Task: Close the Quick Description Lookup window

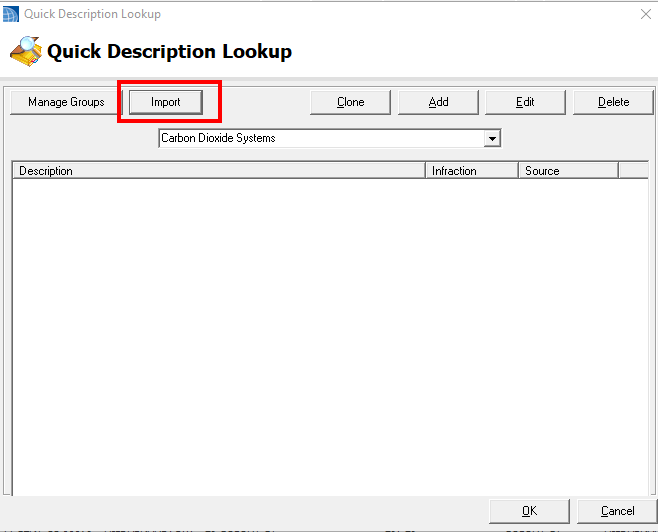Action: [x=646, y=14]
